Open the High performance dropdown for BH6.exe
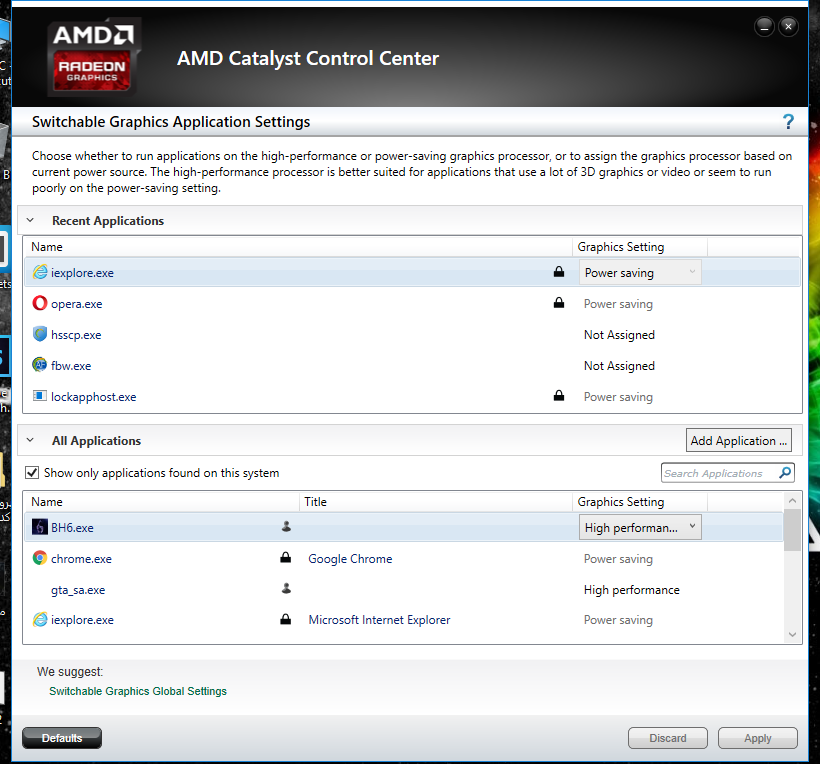The width and height of the screenshot is (820, 764). (640, 527)
